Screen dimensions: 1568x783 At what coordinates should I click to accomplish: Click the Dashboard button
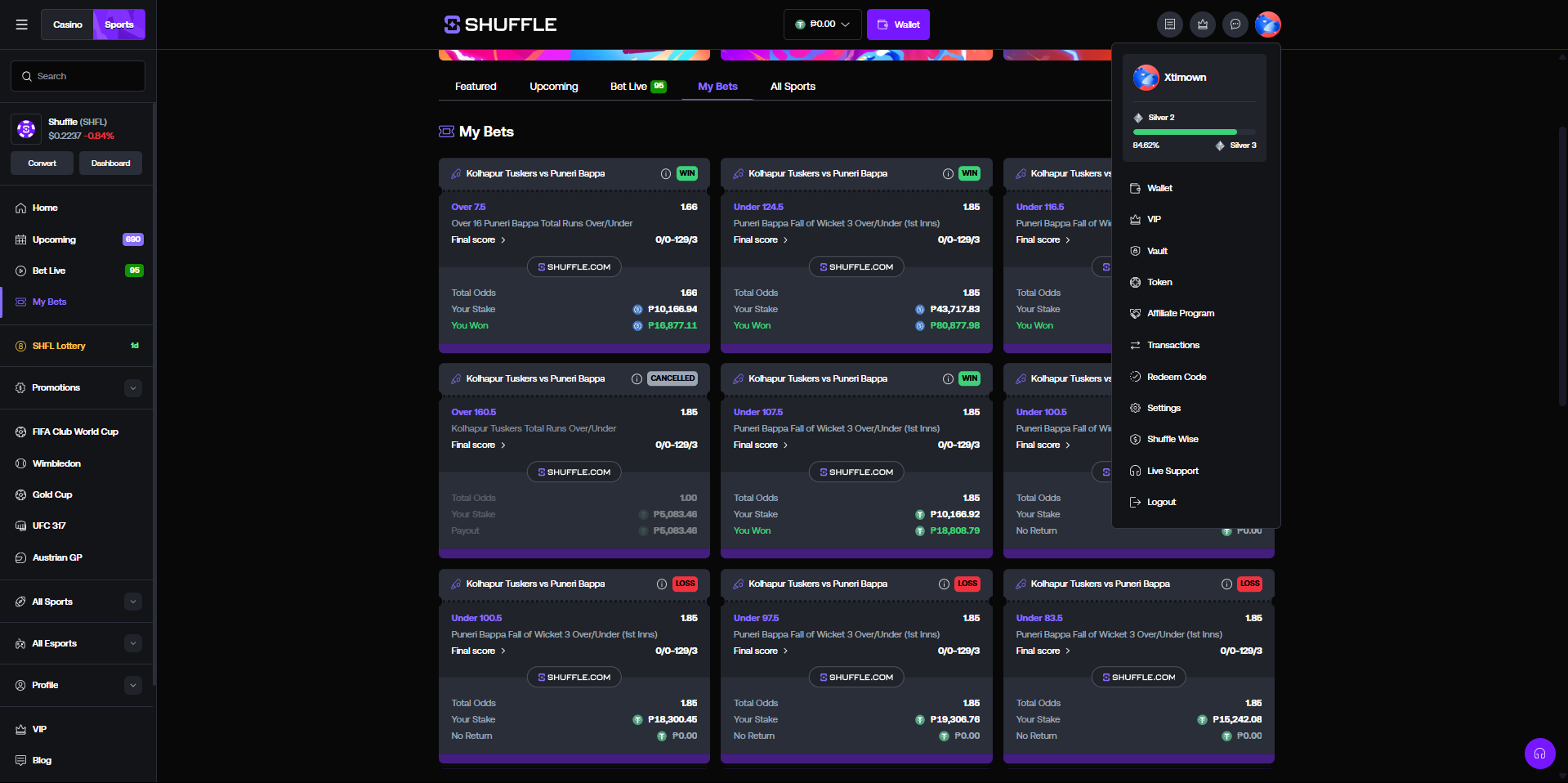click(x=110, y=163)
